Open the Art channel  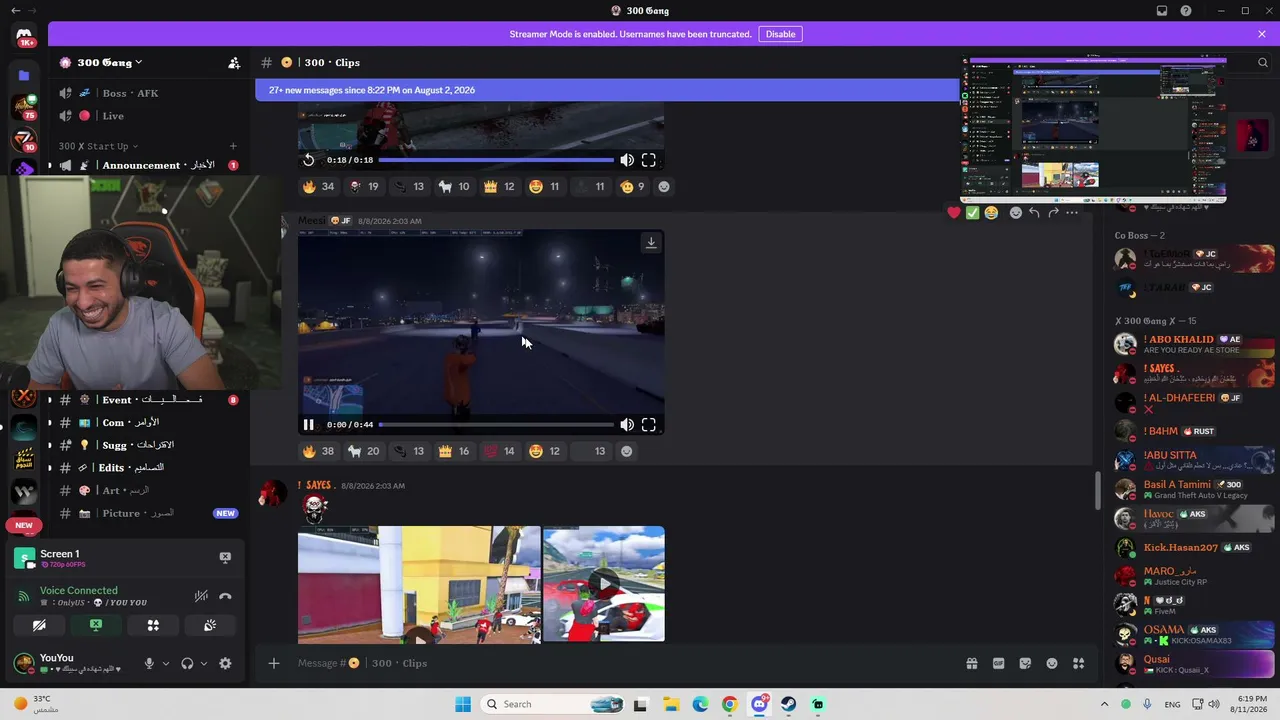click(149, 491)
